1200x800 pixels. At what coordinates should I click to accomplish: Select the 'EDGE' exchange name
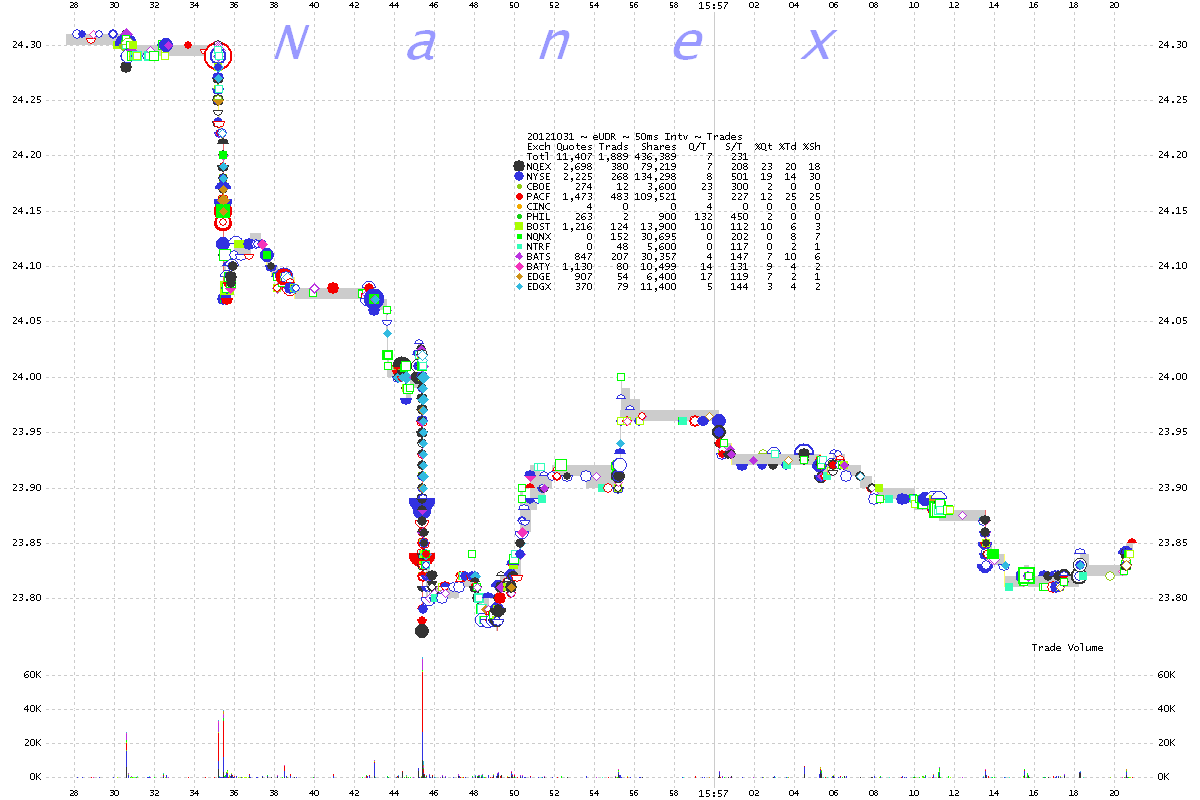[x=539, y=276]
